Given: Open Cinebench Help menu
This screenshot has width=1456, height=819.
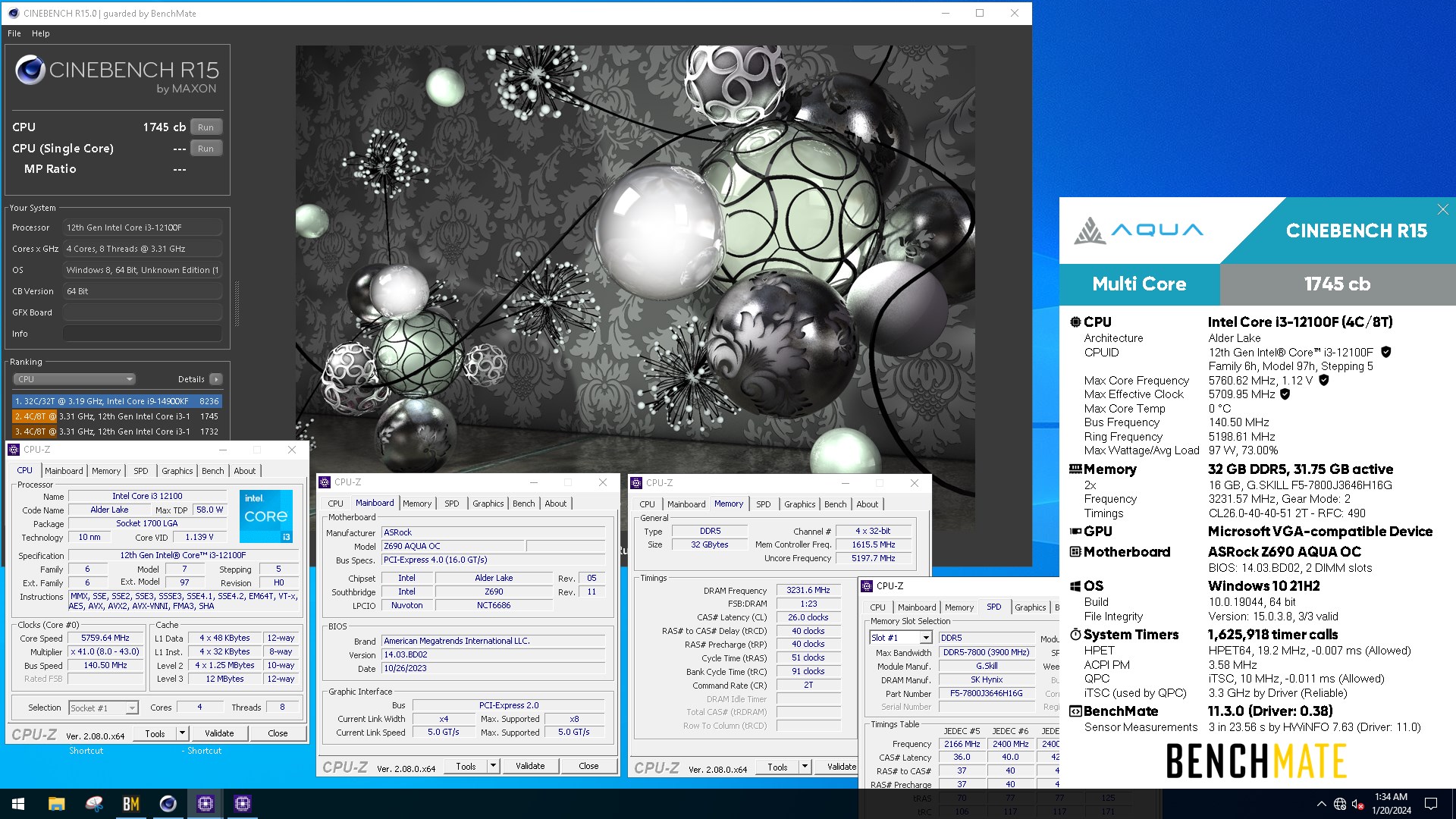Looking at the screenshot, I should click(41, 33).
